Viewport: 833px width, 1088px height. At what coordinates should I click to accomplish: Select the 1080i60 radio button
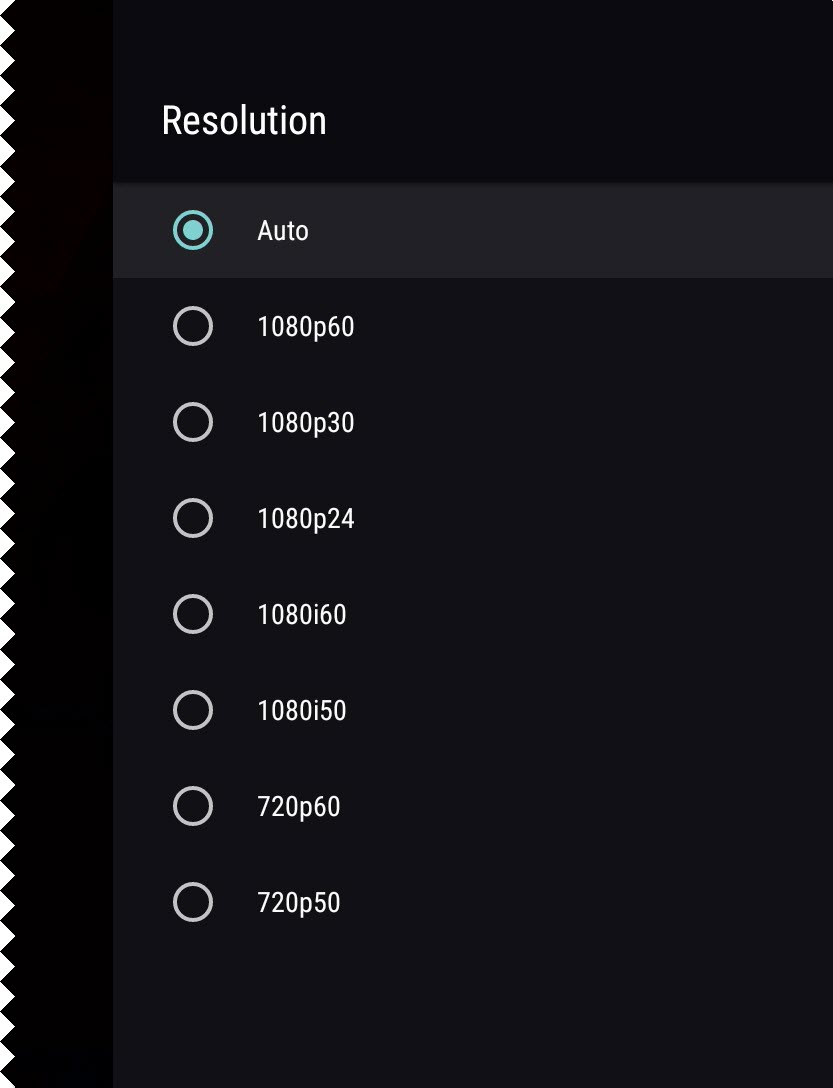(193, 614)
